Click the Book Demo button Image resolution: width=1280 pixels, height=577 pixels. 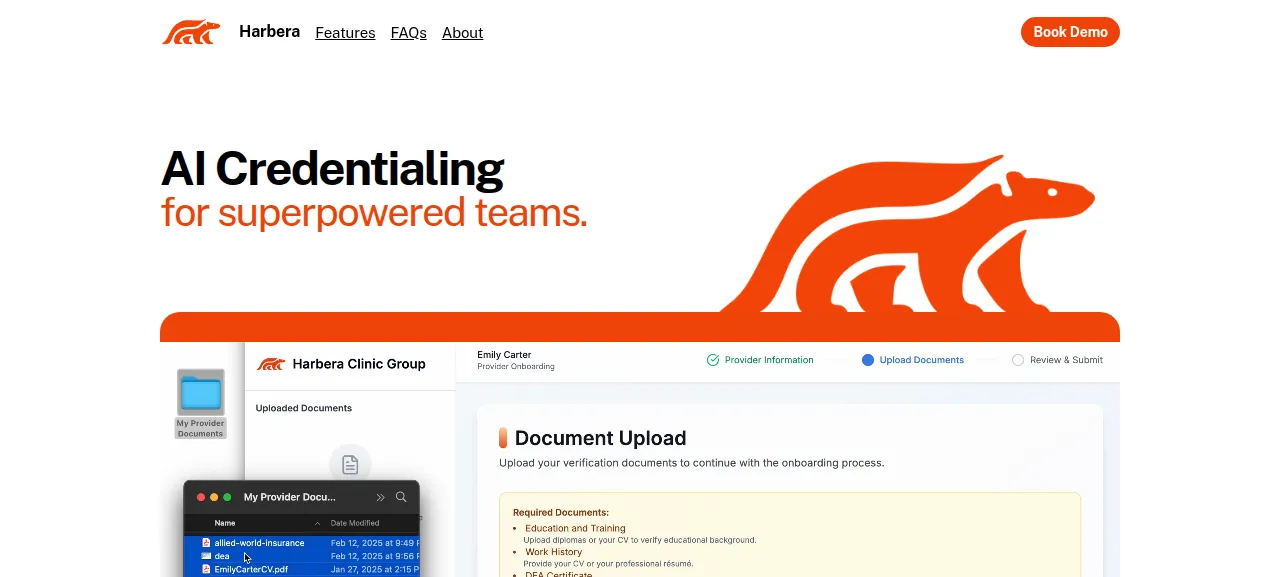[x=1070, y=32]
